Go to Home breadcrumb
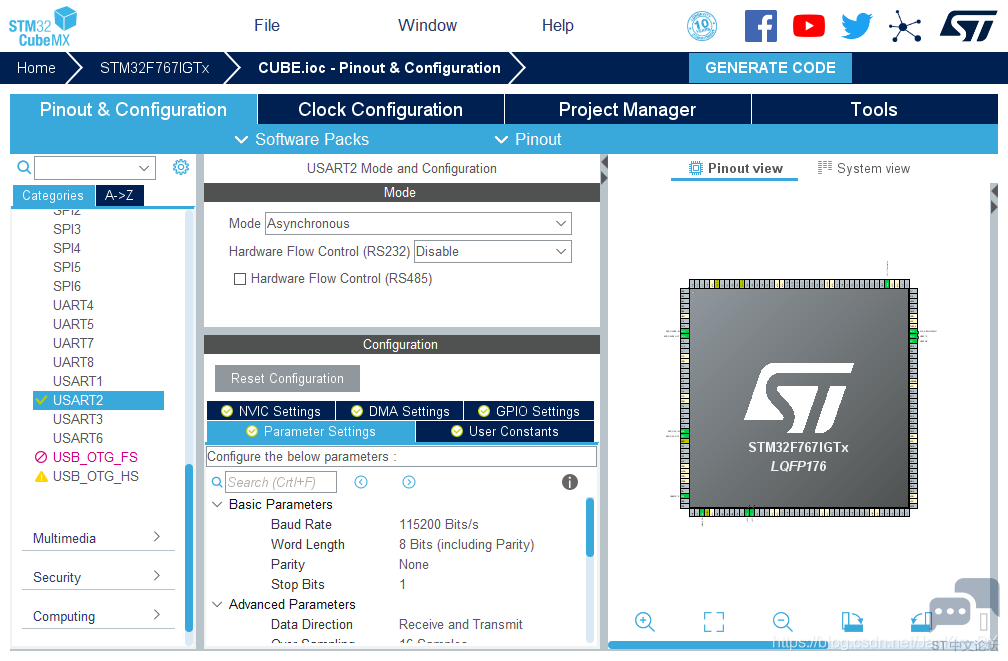The height and width of the screenshot is (661, 1008). coord(36,68)
